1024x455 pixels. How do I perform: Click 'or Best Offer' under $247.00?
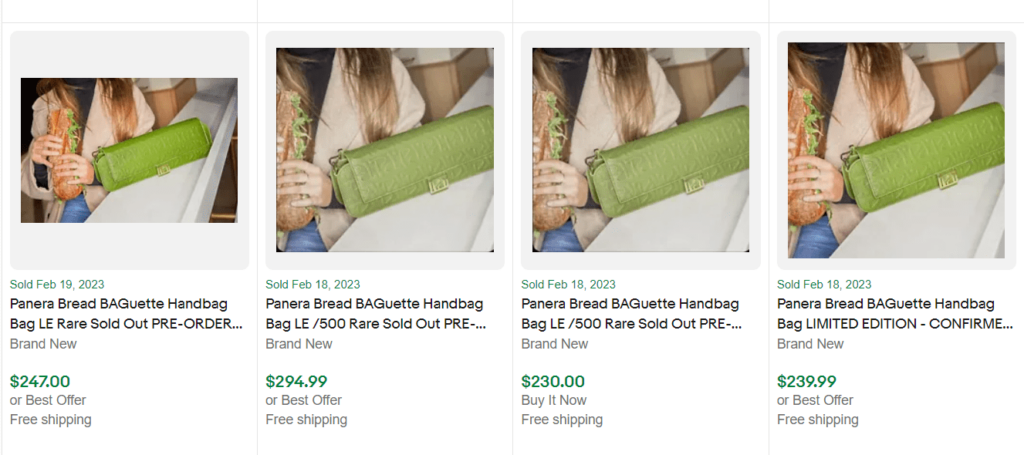tap(48, 400)
